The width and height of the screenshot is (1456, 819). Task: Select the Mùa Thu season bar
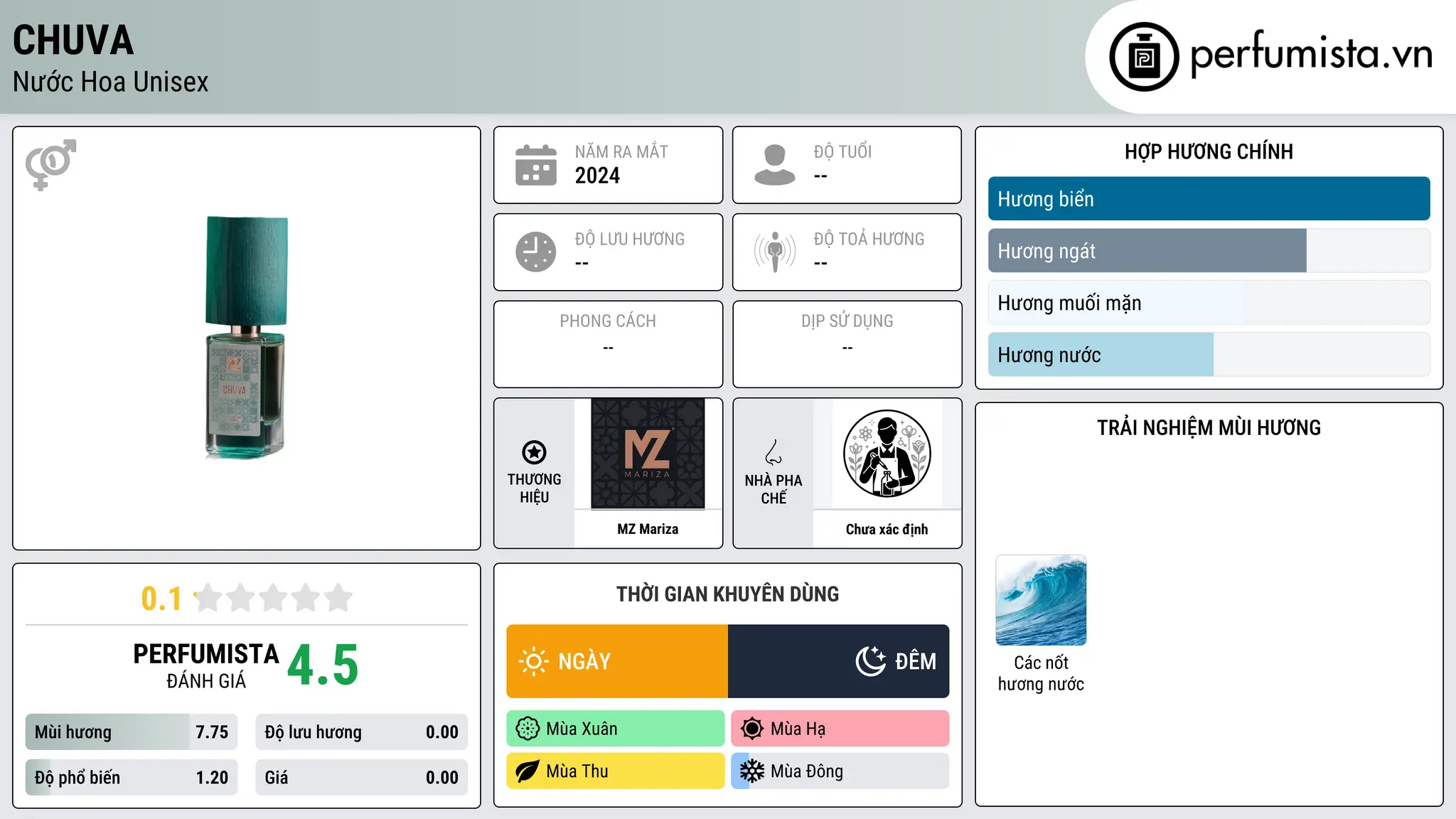(616, 771)
